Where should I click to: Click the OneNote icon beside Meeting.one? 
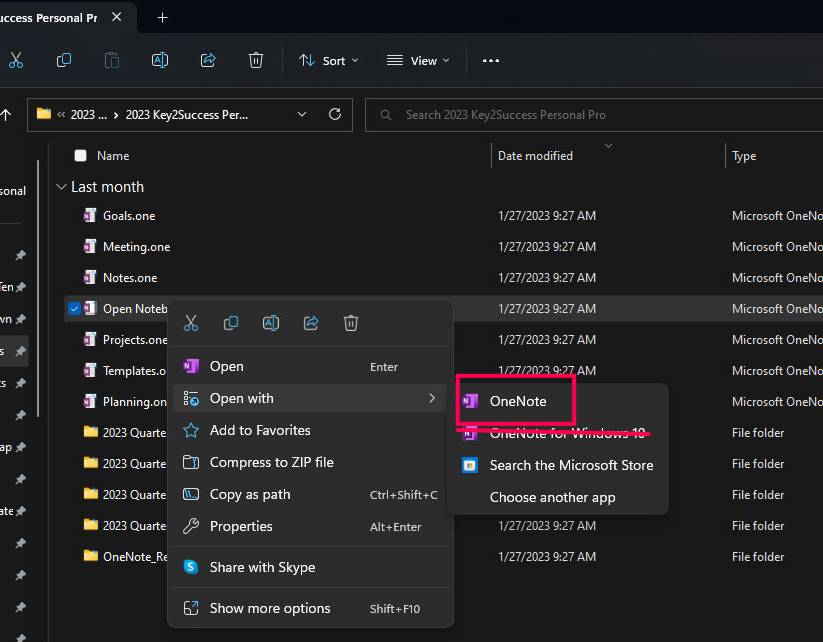[90, 246]
